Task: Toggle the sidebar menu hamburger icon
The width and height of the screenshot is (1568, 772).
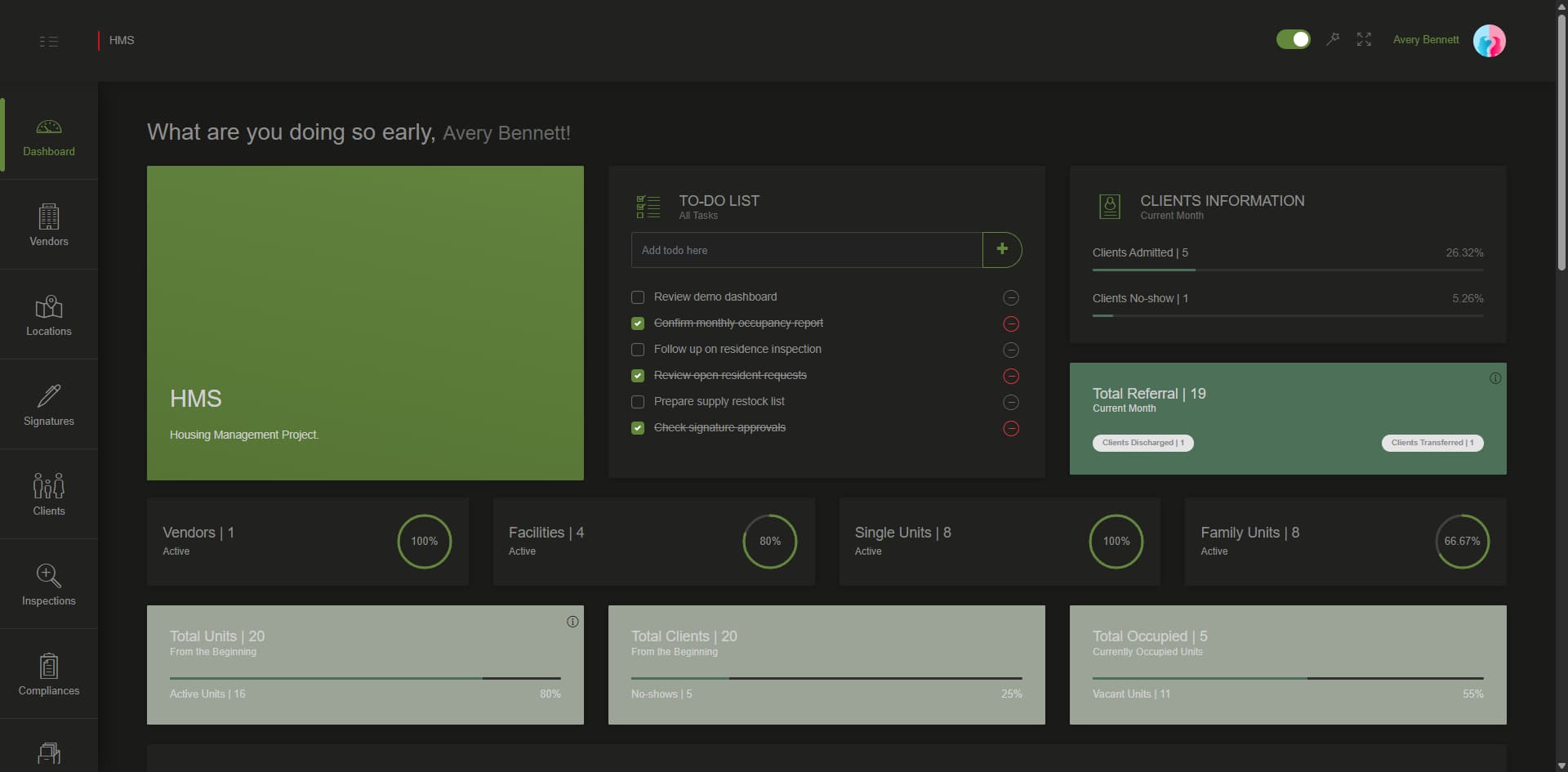Action: point(49,41)
